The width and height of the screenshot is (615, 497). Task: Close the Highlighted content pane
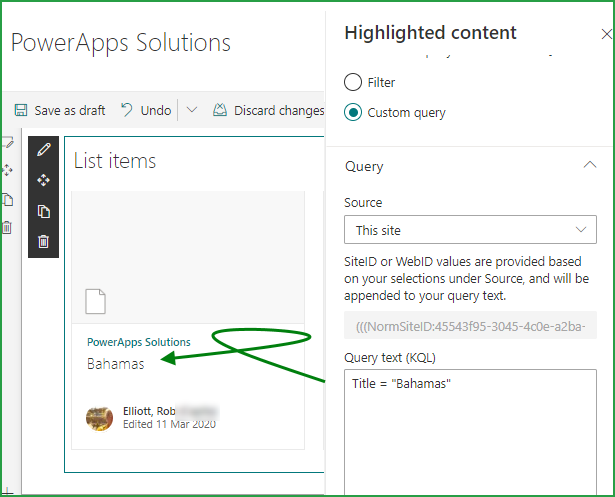click(x=606, y=34)
